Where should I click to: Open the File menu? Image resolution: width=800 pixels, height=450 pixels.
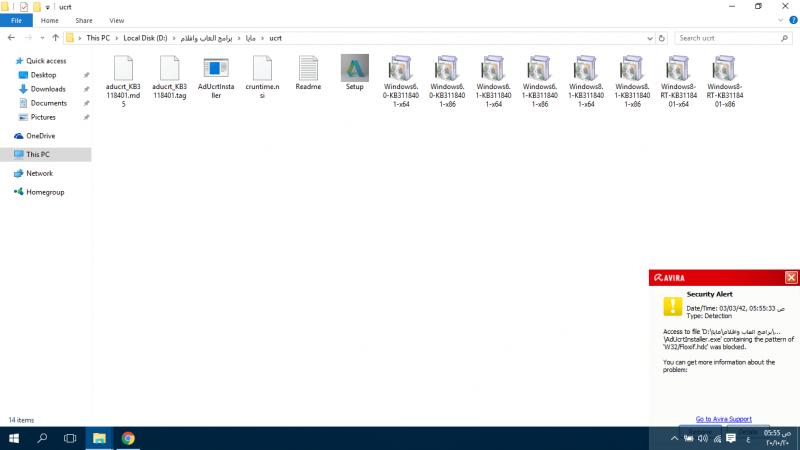coord(16,20)
